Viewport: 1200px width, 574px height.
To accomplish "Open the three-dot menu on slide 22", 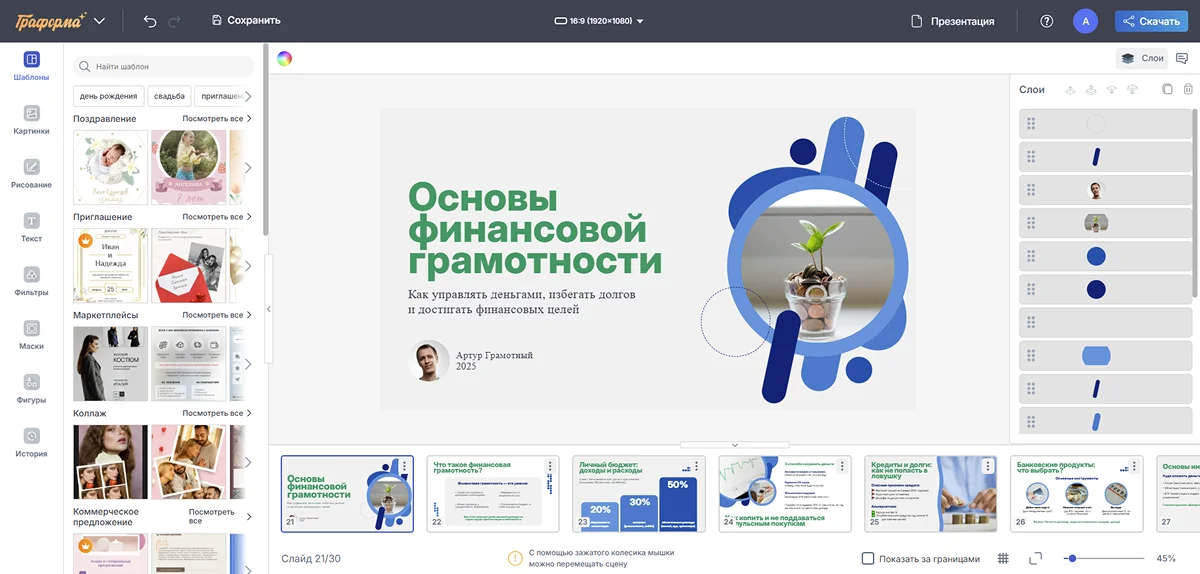I will tap(550, 467).
